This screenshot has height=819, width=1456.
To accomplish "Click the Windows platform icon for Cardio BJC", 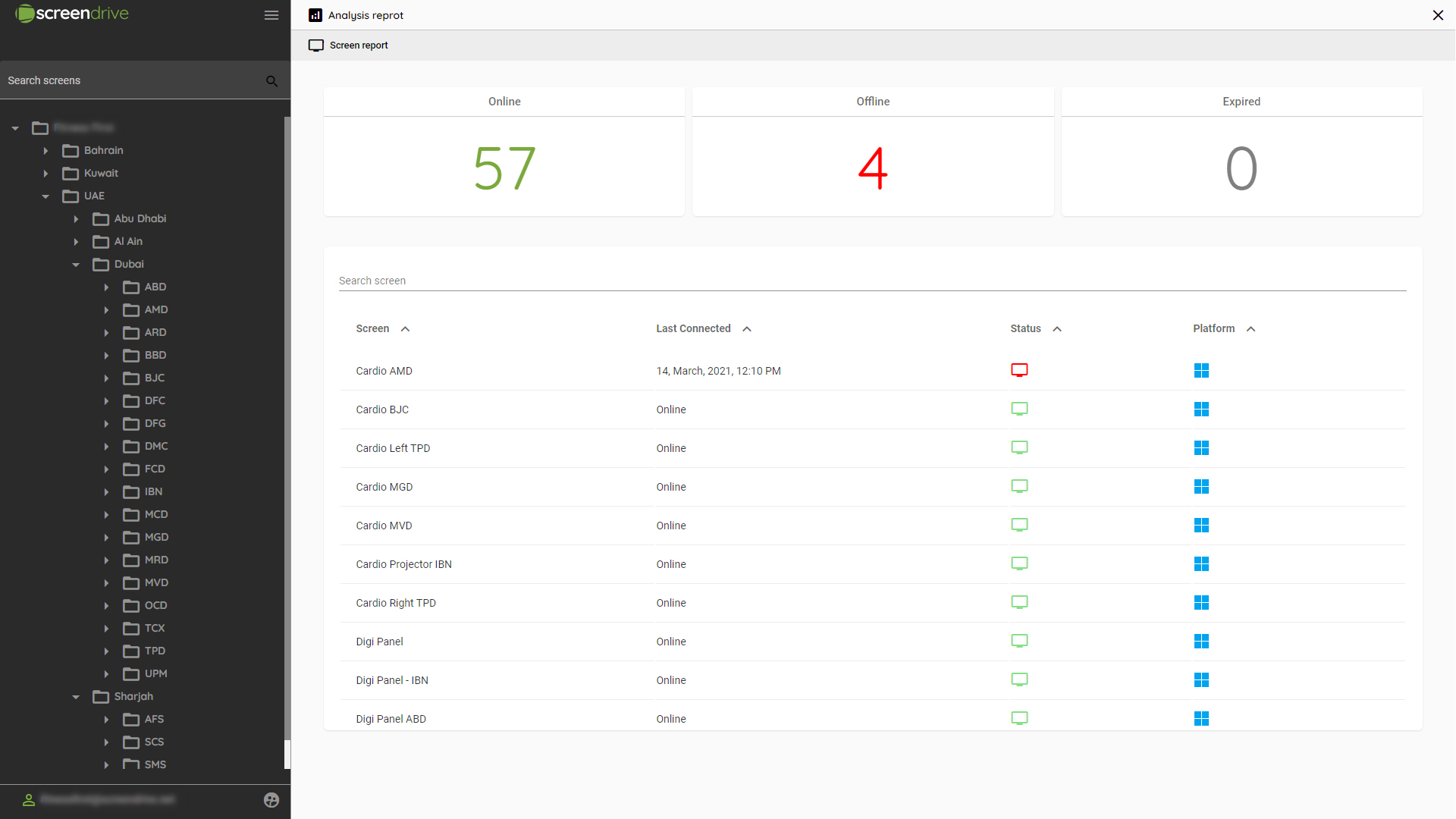I will tap(1201, 409).
